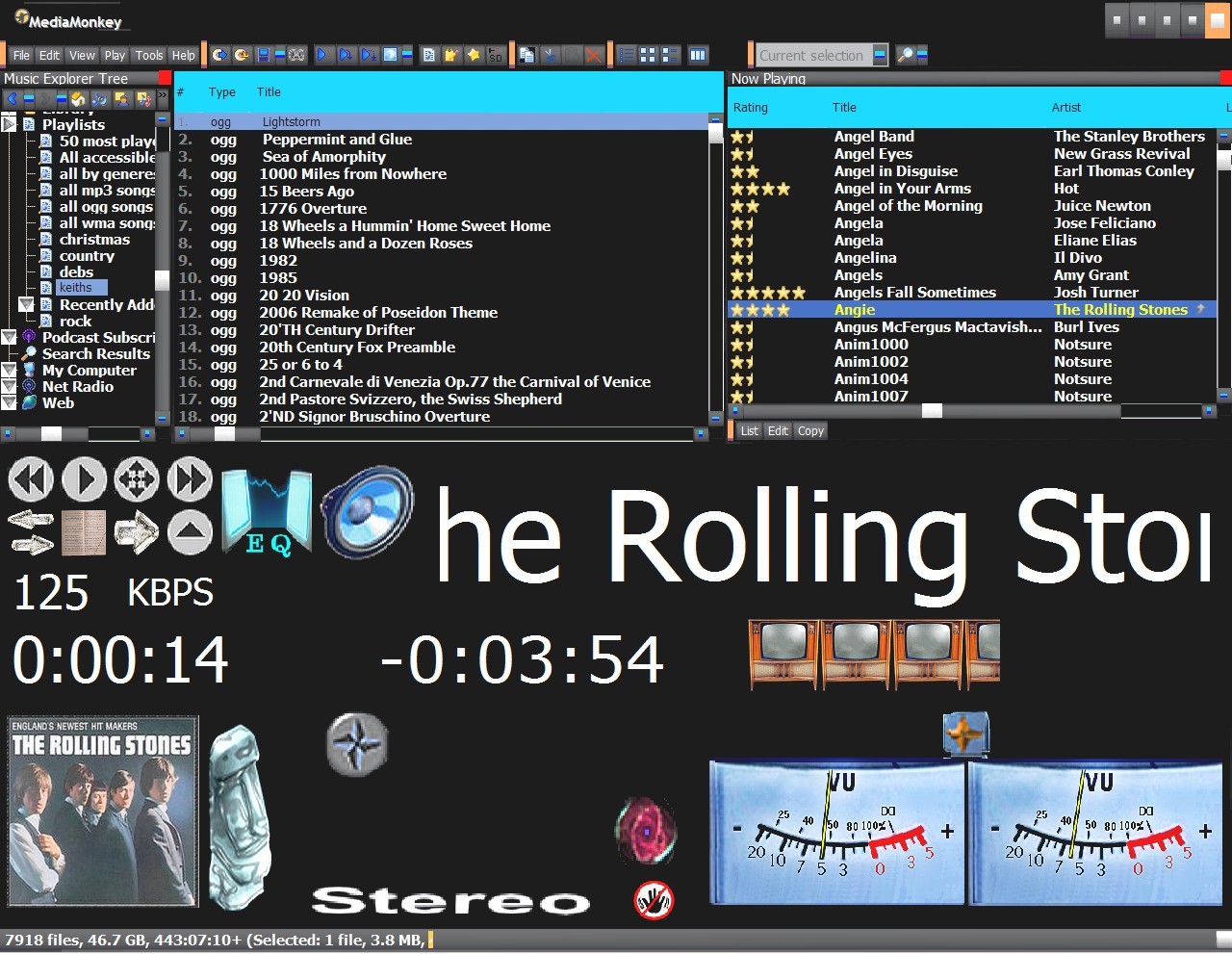The height and width of the screenshot is (954, 1232).
Task: Click the rewind previous track button
Action: pyautogui.click(x=31, y=478)
